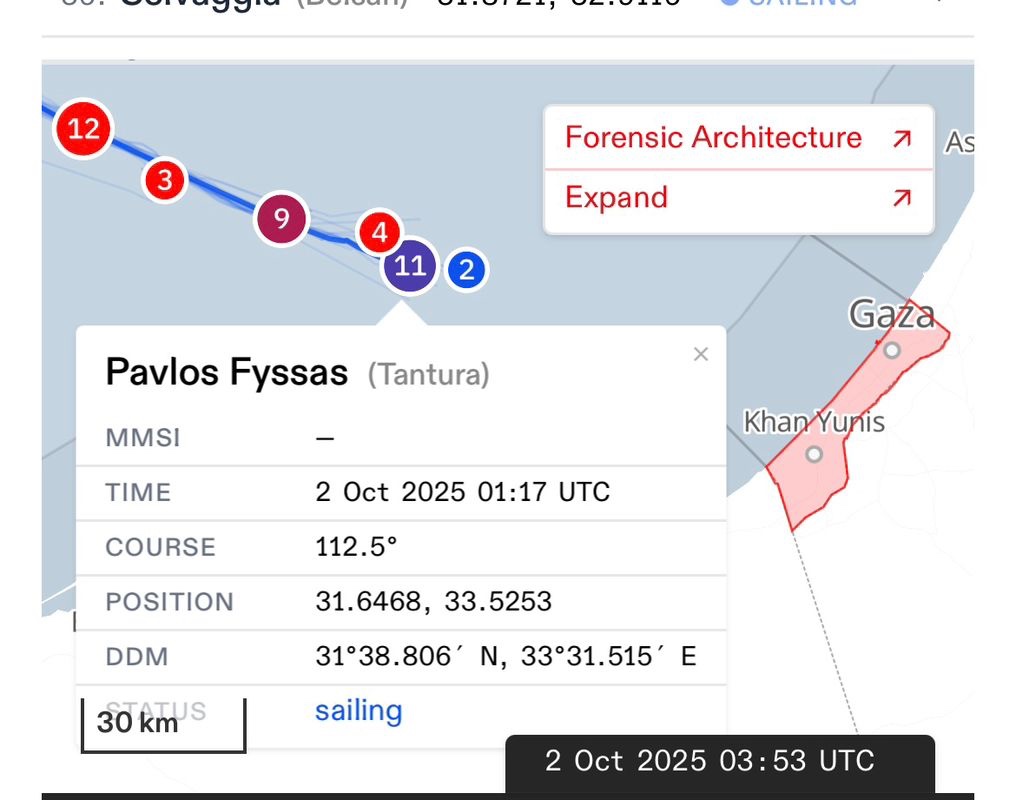Click the red cluster marker numbered 12
1016x800 pixels.
[84, 128]
